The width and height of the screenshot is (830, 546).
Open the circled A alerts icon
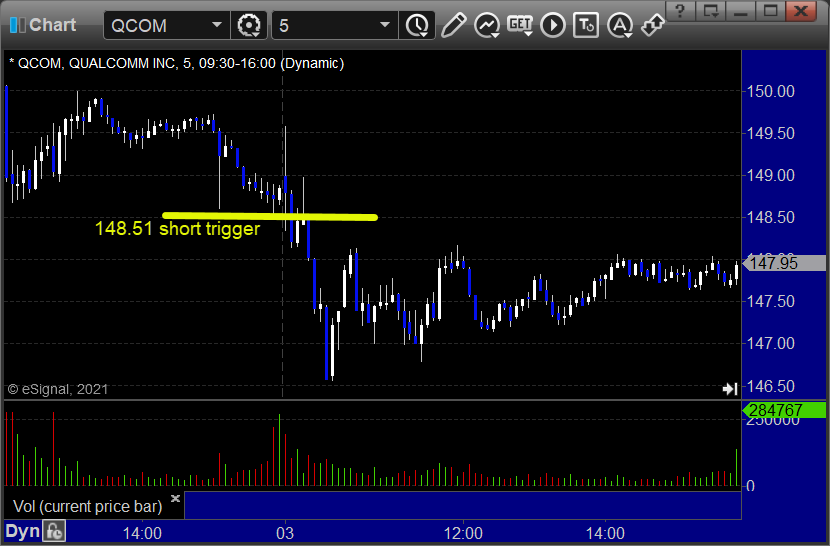620,25
